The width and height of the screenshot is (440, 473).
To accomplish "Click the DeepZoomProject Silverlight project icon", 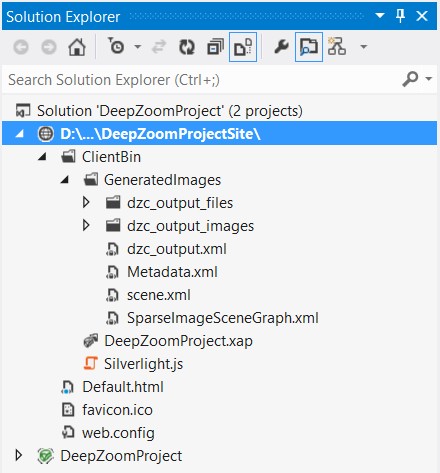I will point(45,456).
